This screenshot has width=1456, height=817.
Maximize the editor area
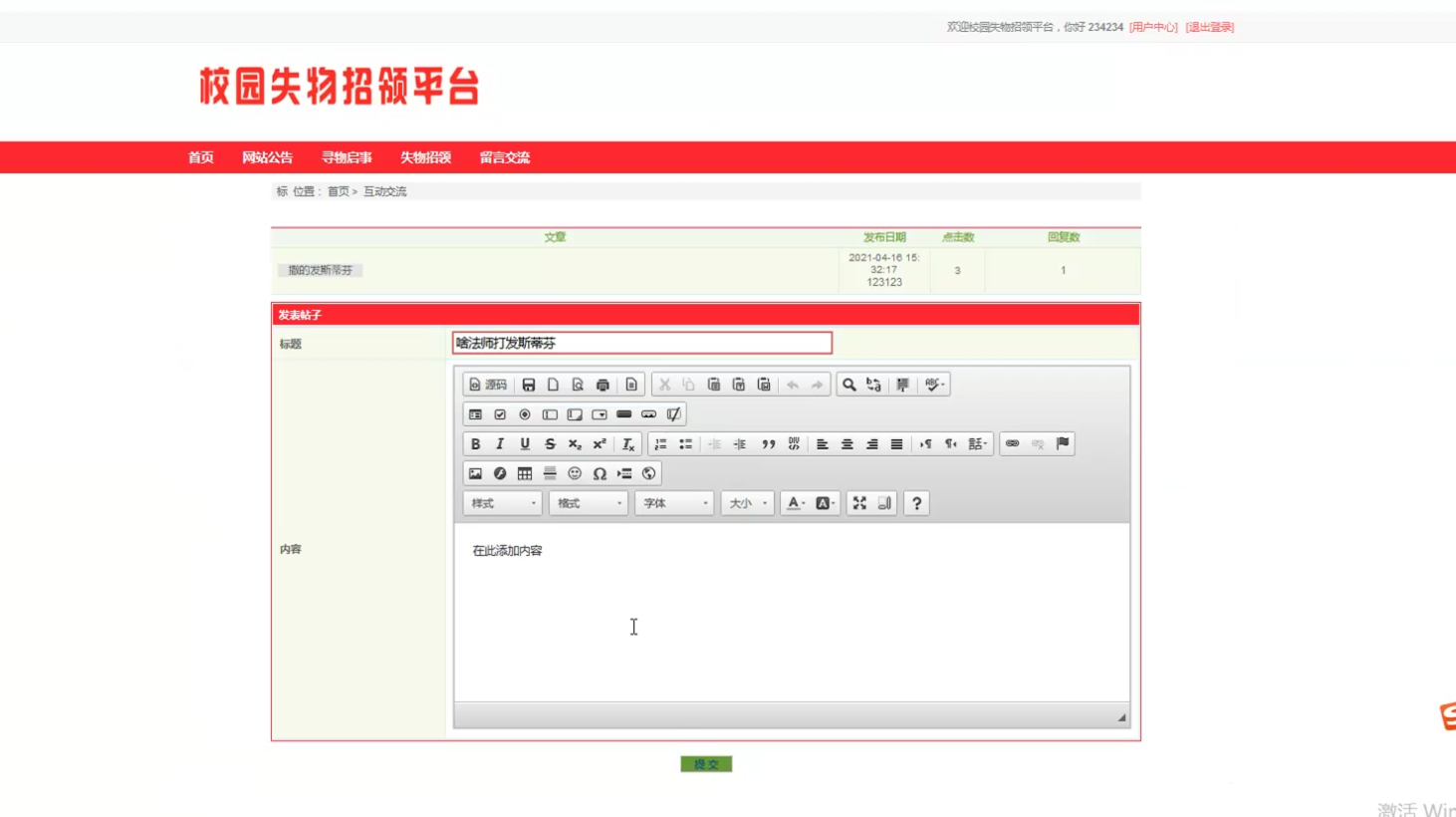point(859,504)
